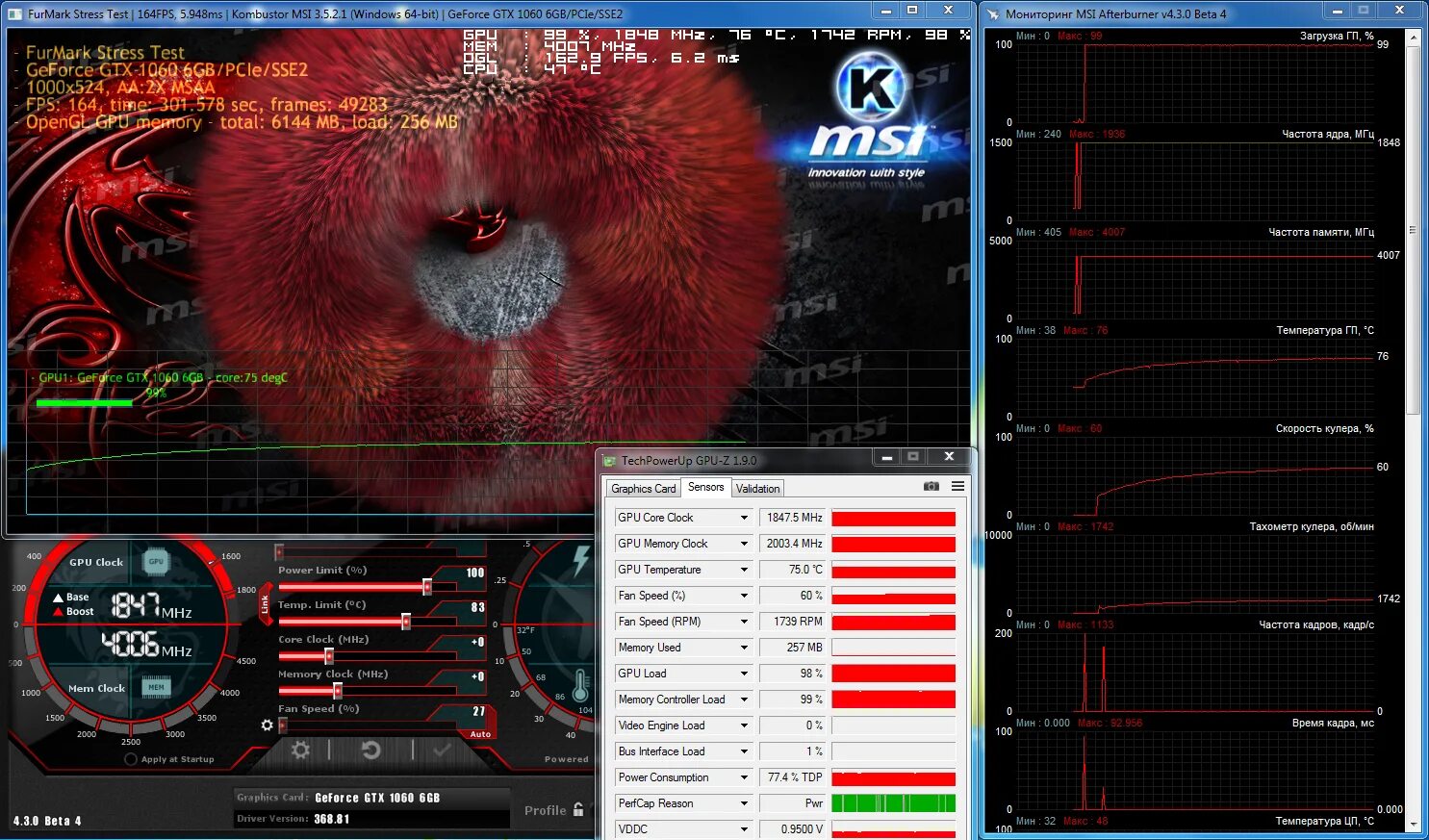Click the 'Скорость кулера, %' graph label
Screen dimensions: 1429x840
(1325, 428)
